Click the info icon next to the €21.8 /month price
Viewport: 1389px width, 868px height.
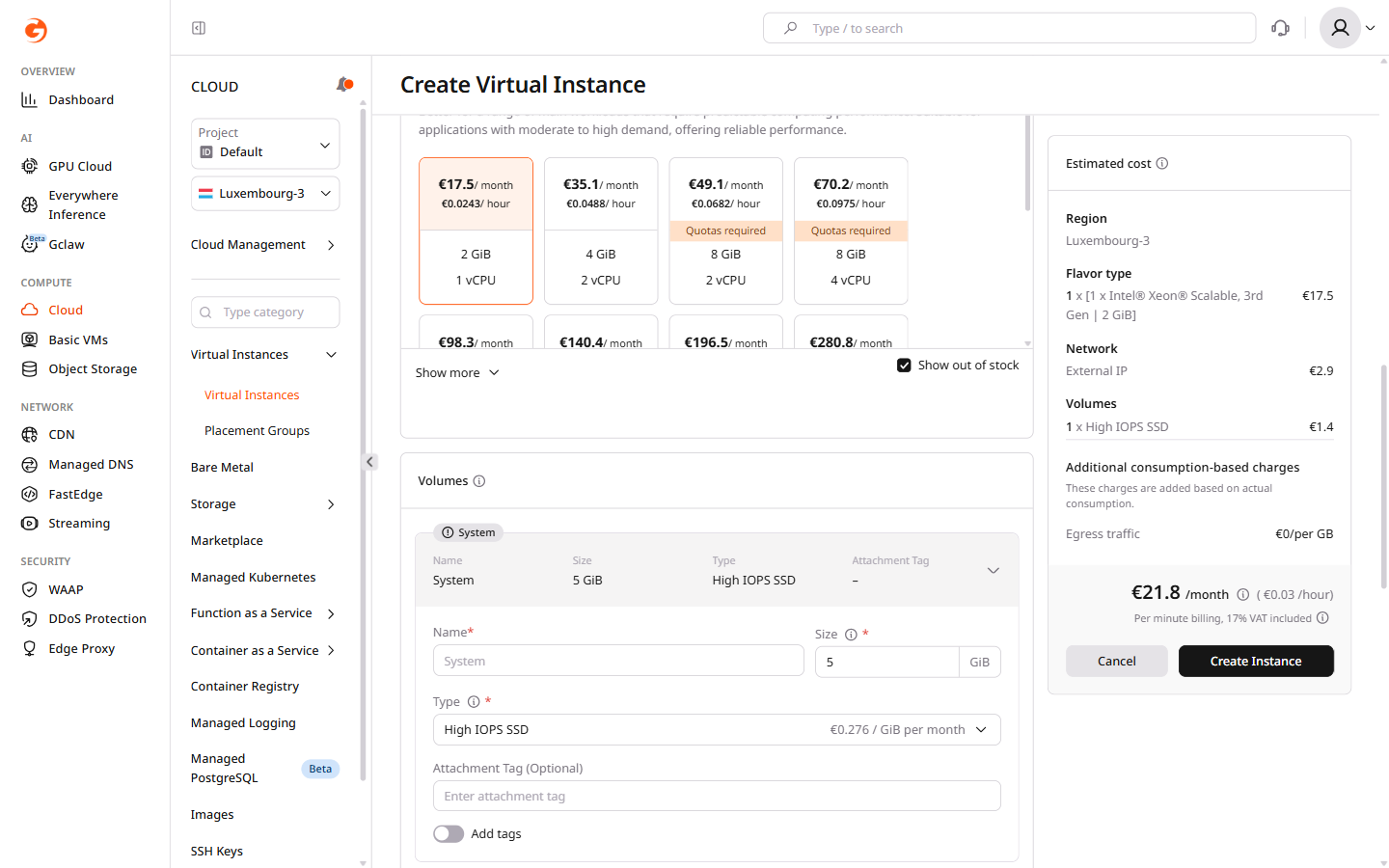click(1243, 595)
